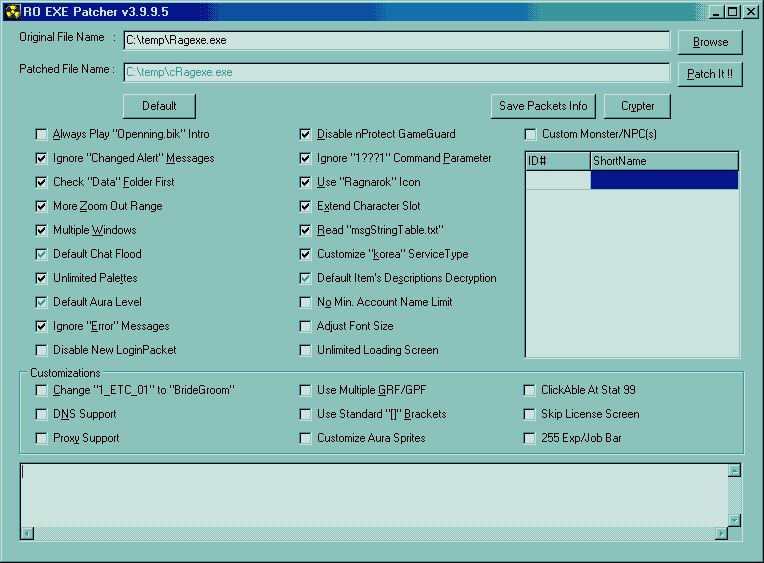The width and height of the screenshot is (764, 563).
Task: Click log area scroll right arrow
Action: (x=721, y=534)
